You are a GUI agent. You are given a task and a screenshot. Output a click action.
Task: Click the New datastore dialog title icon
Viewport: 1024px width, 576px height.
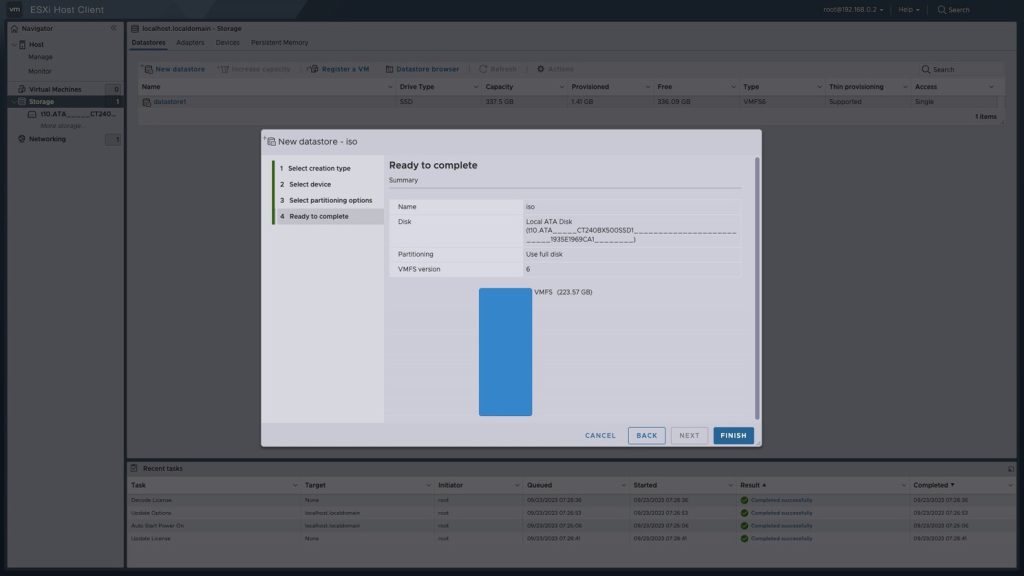[270, 141]
